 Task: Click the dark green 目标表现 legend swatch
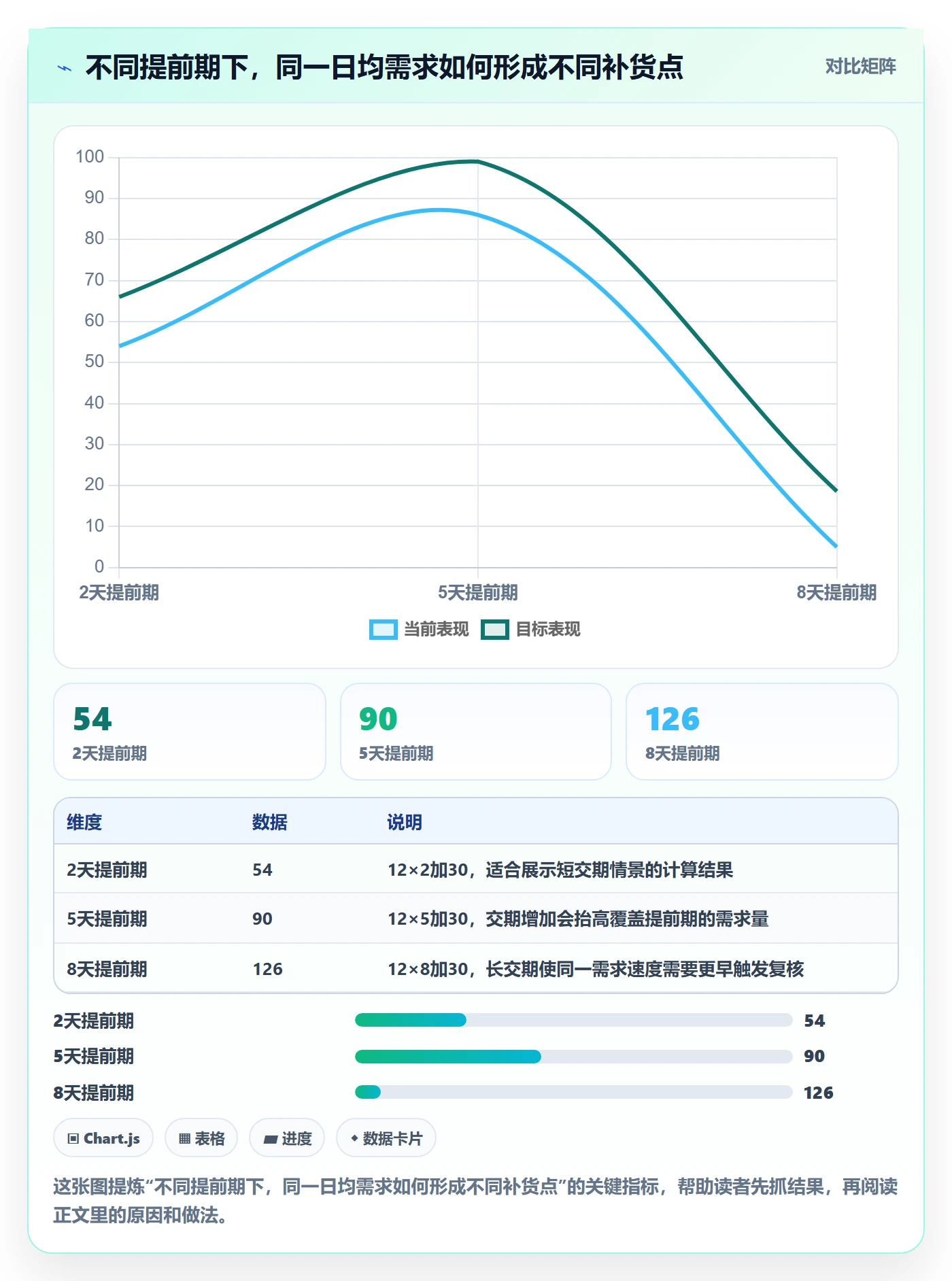[x=495, y=630]
